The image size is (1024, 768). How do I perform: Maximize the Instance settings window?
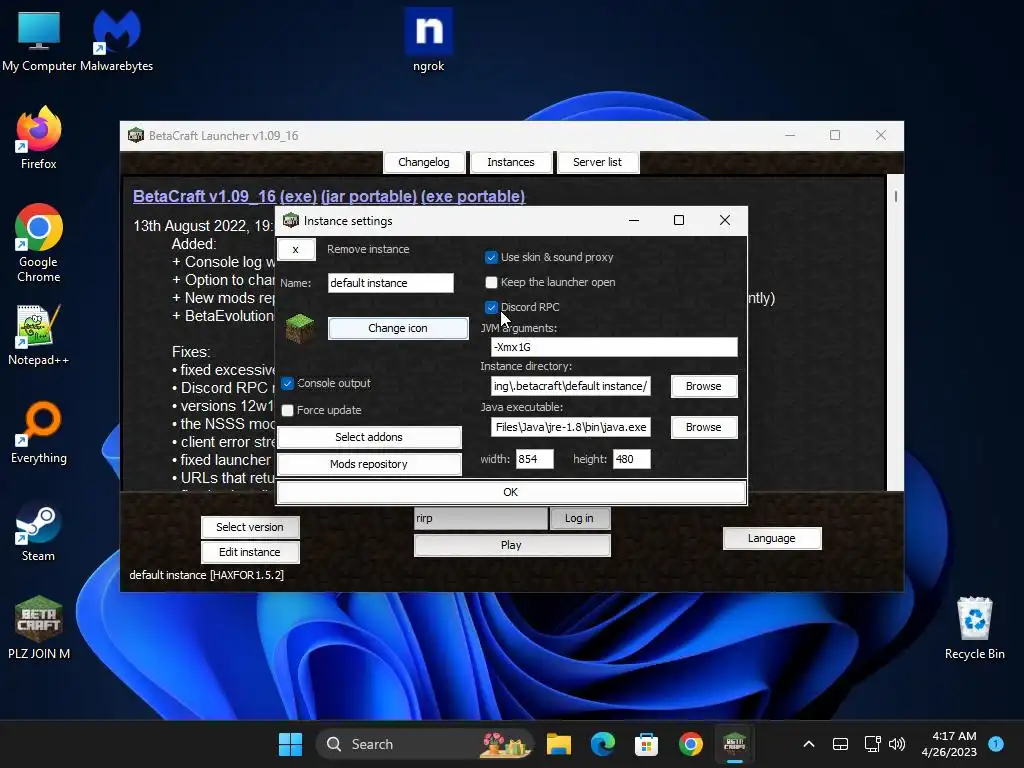(x=679, y=221)
